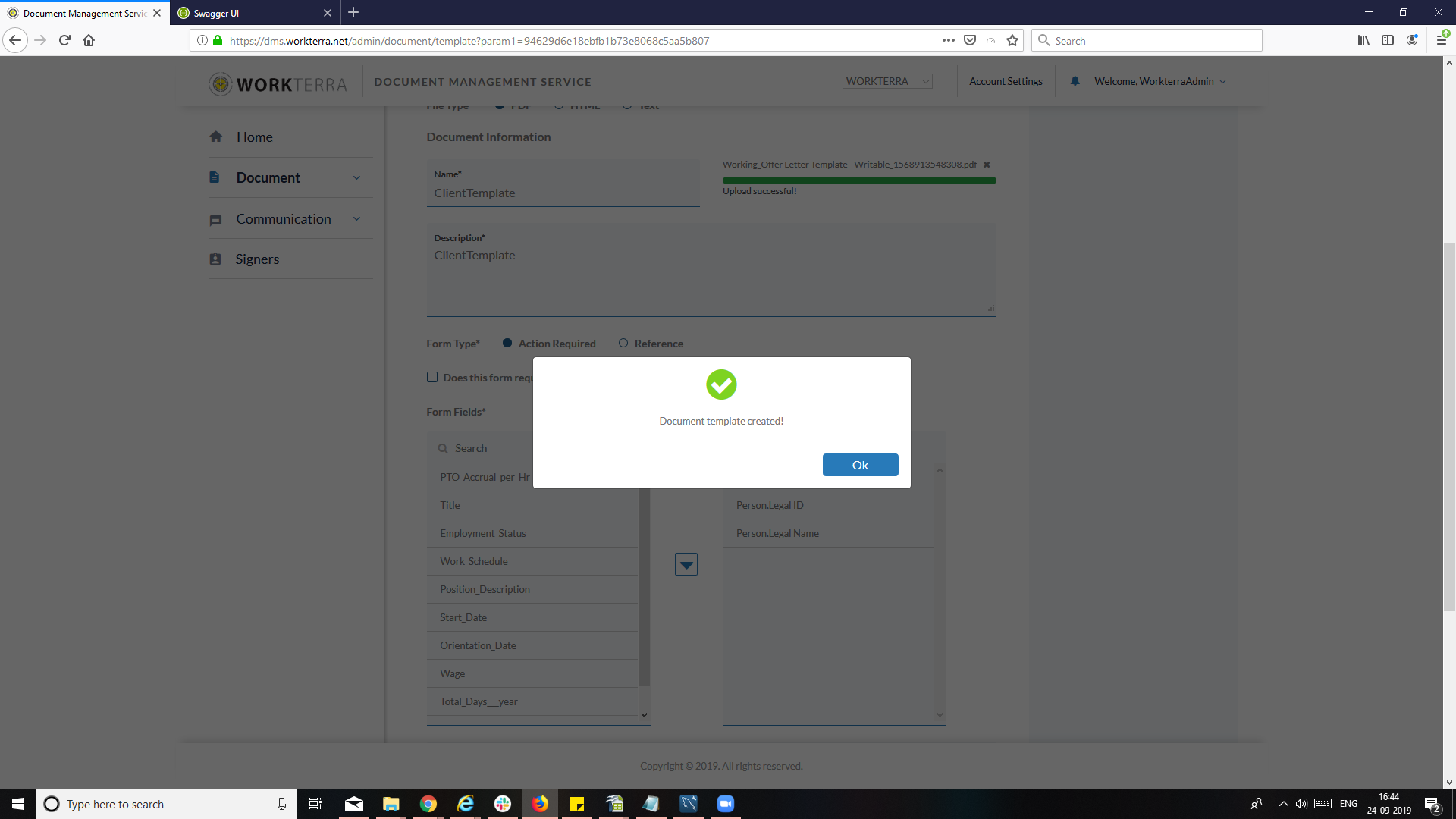Select the Action Required radio button
Image resolution: width=1456 pixels, height=819 pixels.
point(507,344)
